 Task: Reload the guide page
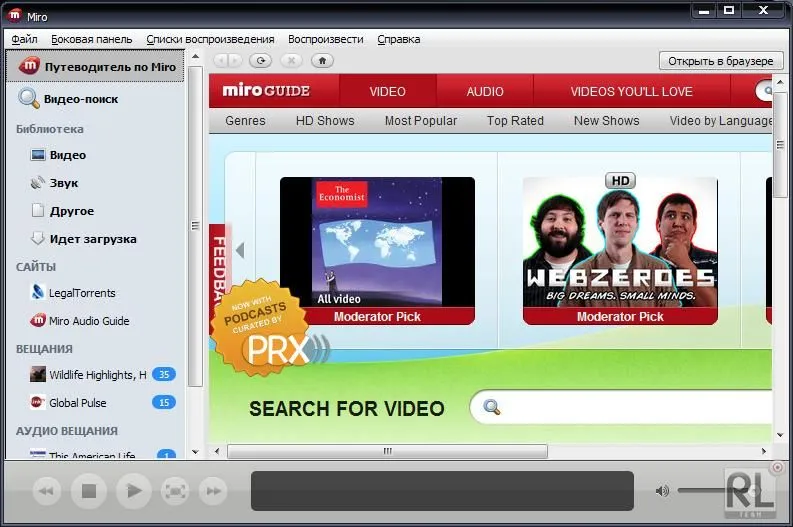pos(261,61)
